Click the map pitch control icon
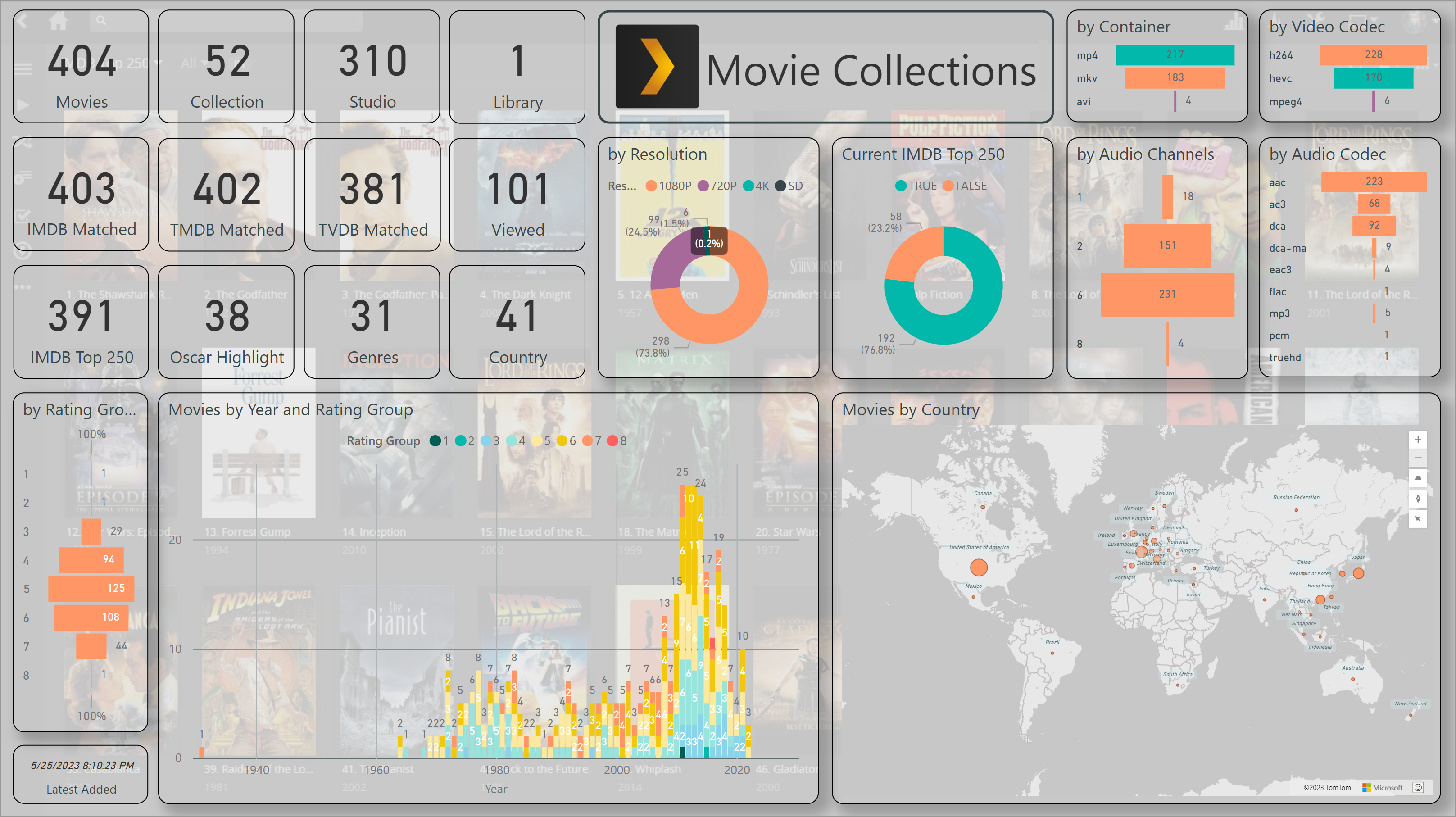 pos(1418,478)
